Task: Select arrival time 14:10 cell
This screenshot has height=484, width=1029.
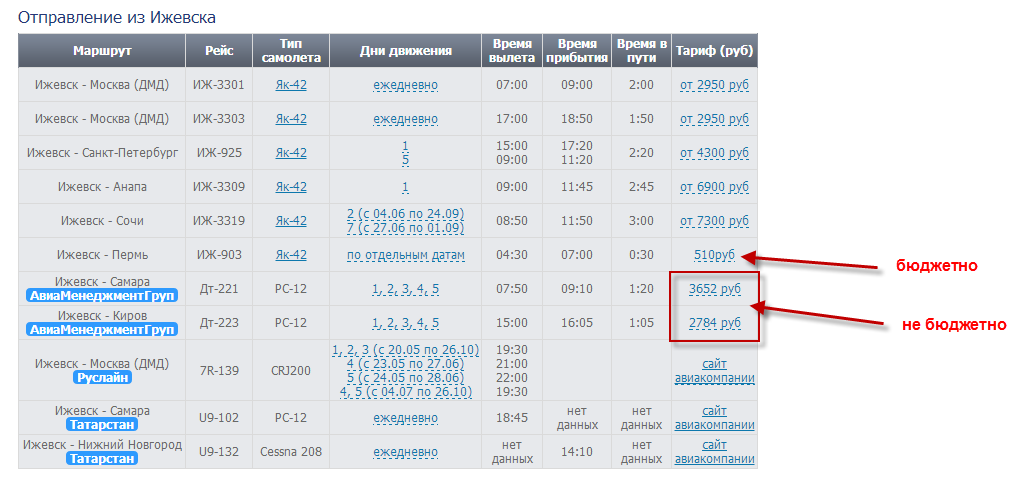Action: 577,452
